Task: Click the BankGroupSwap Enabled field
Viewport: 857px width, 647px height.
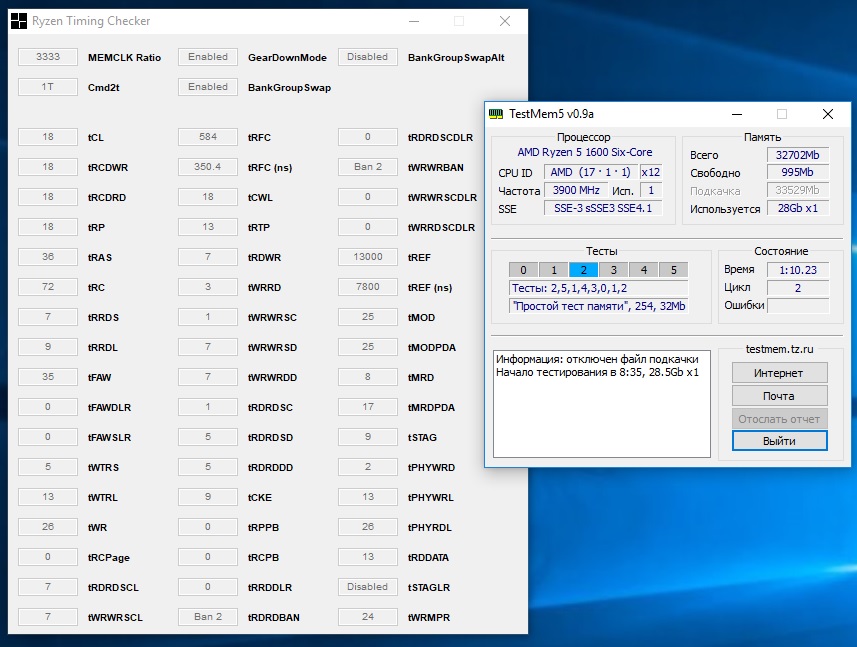Action: coord(208,87)
